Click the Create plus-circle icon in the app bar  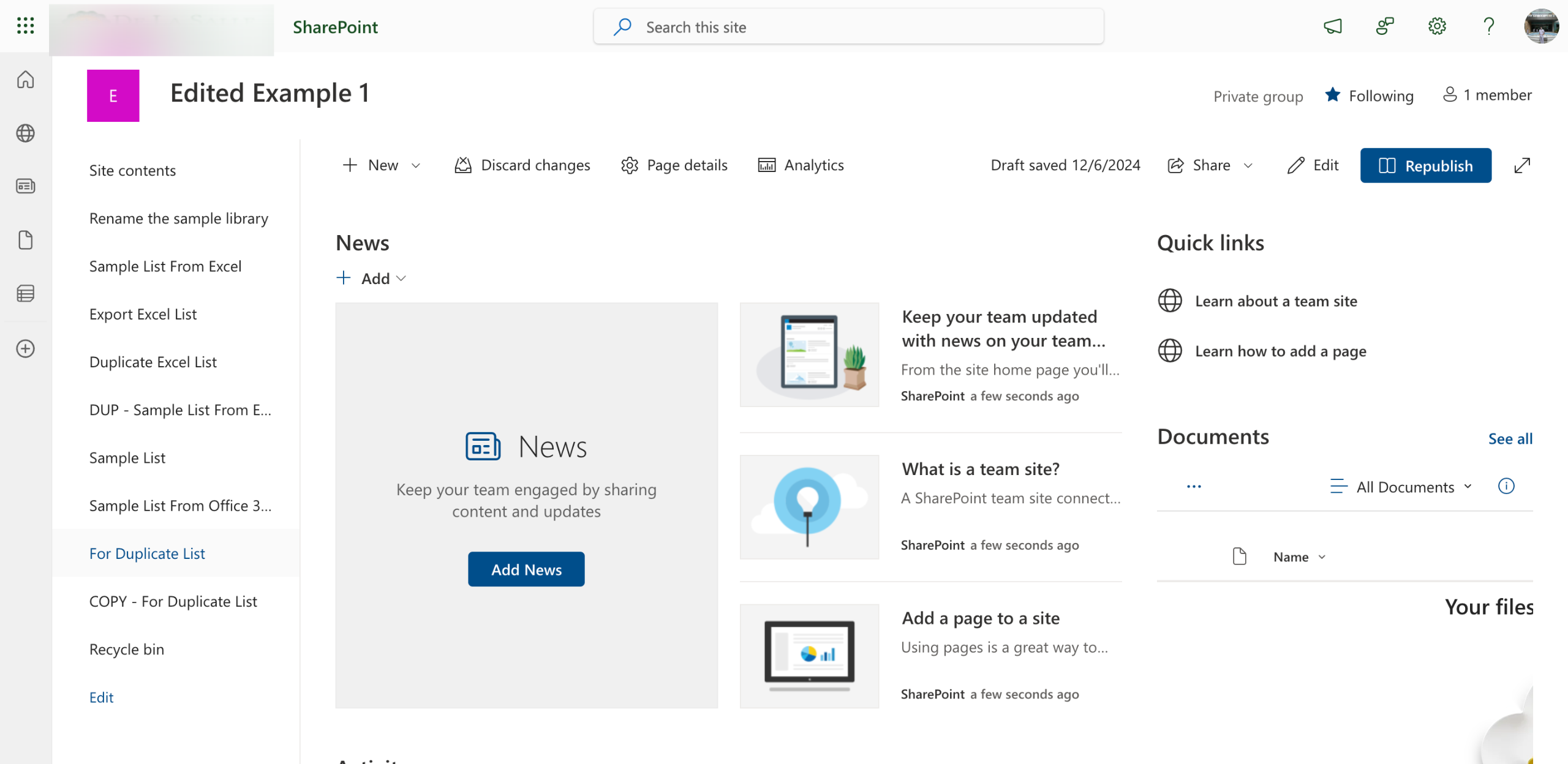tap(25, 348)
